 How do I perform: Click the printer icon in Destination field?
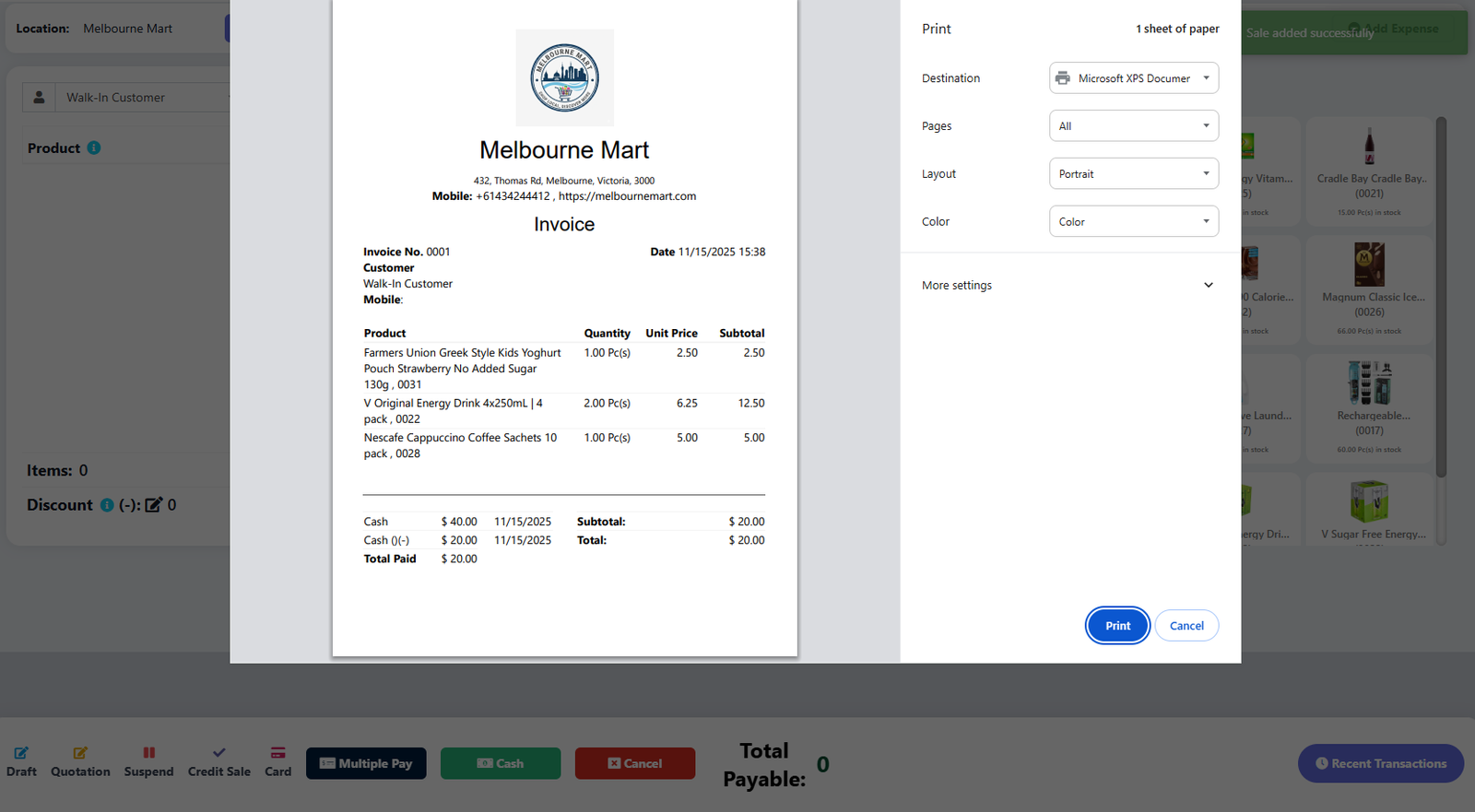1062,78
